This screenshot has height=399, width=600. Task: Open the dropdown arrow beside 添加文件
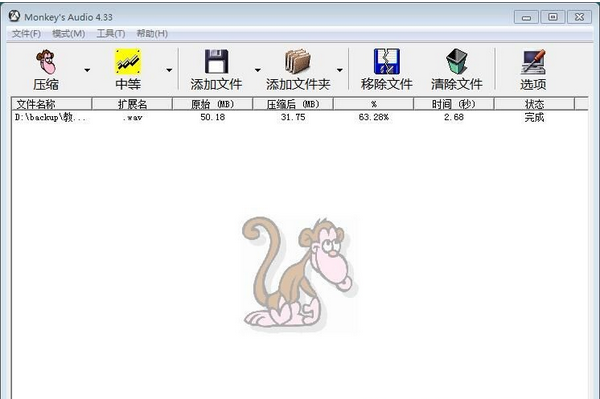[x=258, y=70]
